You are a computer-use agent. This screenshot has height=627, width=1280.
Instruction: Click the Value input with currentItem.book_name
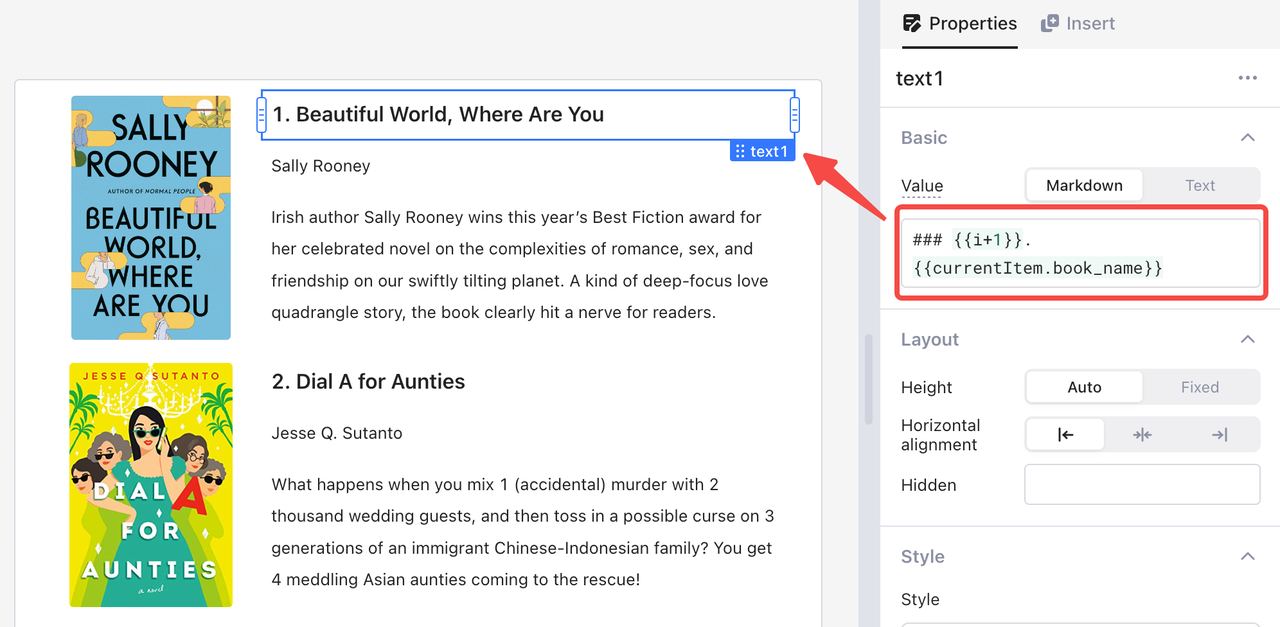click(x=1080, y=254)
